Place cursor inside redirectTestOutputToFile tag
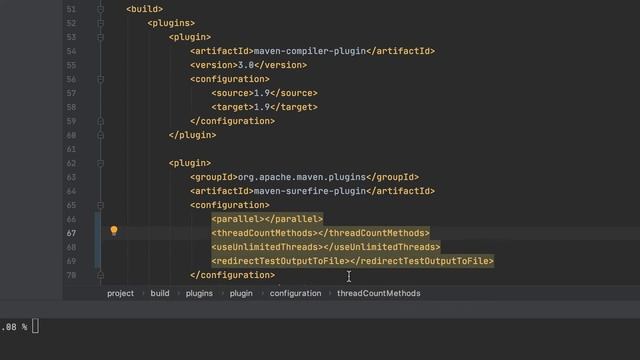This screenshot has width=640, height=360. [350, 261]
